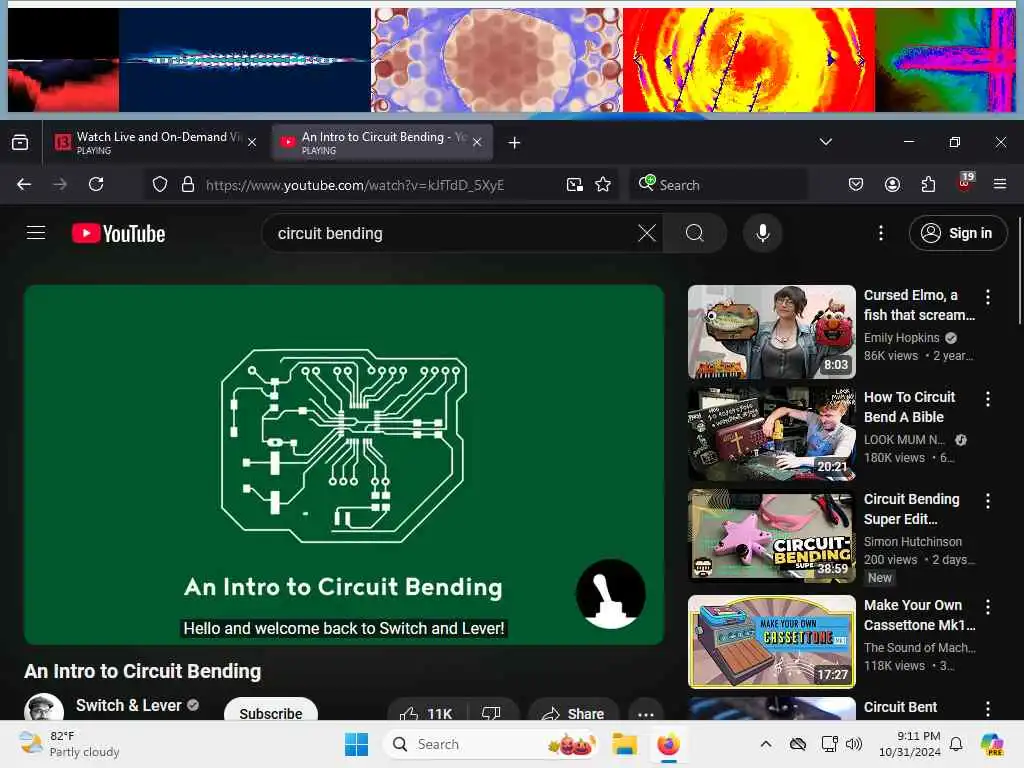The image size is (1024, 768).
Task: Open the Switch & Lever channel avatar
Action: [x=44, y=707]
